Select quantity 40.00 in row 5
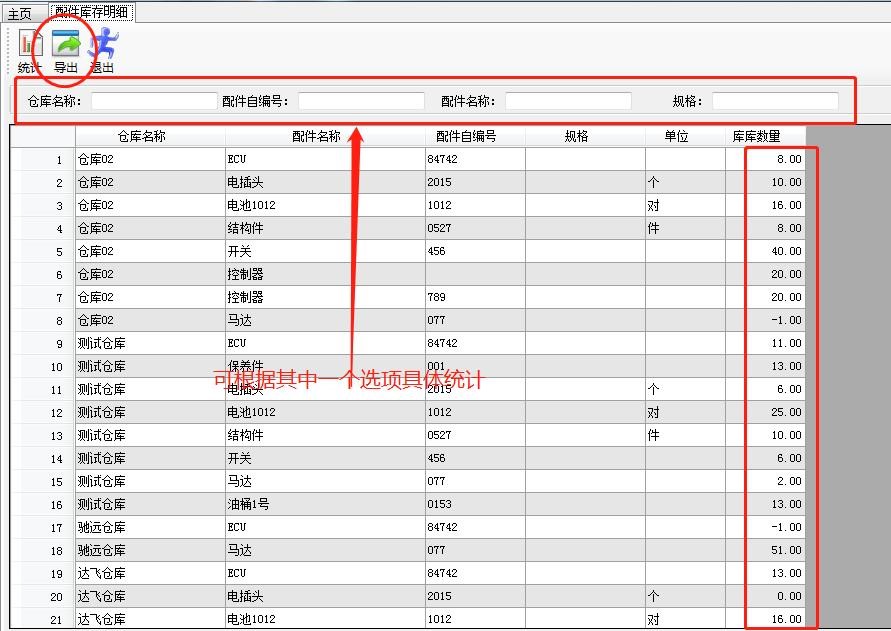Image resolution: width=891 pixels, height=631 pixels. click(x=765, y=251)
